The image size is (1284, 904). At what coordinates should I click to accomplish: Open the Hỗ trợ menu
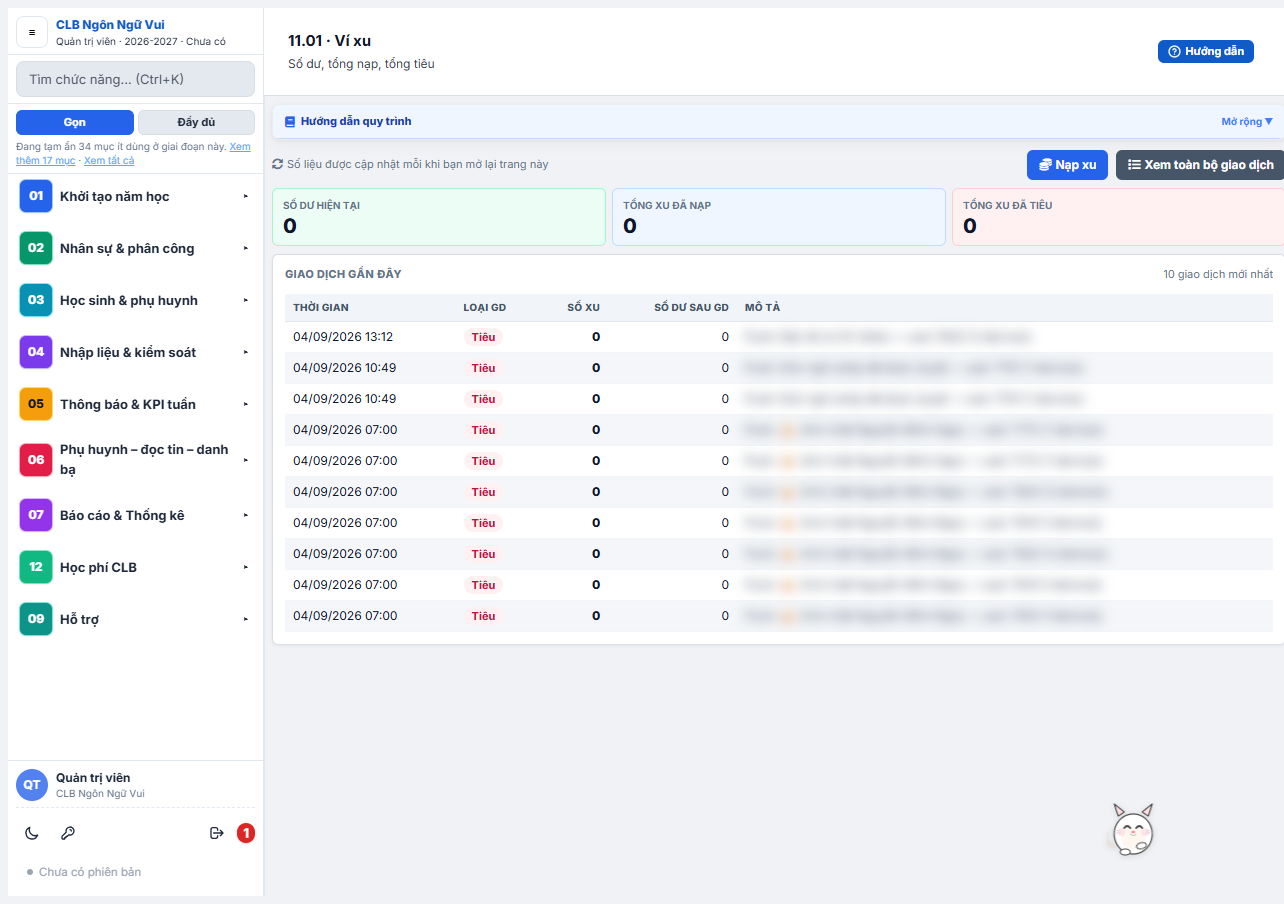(135, 619)
